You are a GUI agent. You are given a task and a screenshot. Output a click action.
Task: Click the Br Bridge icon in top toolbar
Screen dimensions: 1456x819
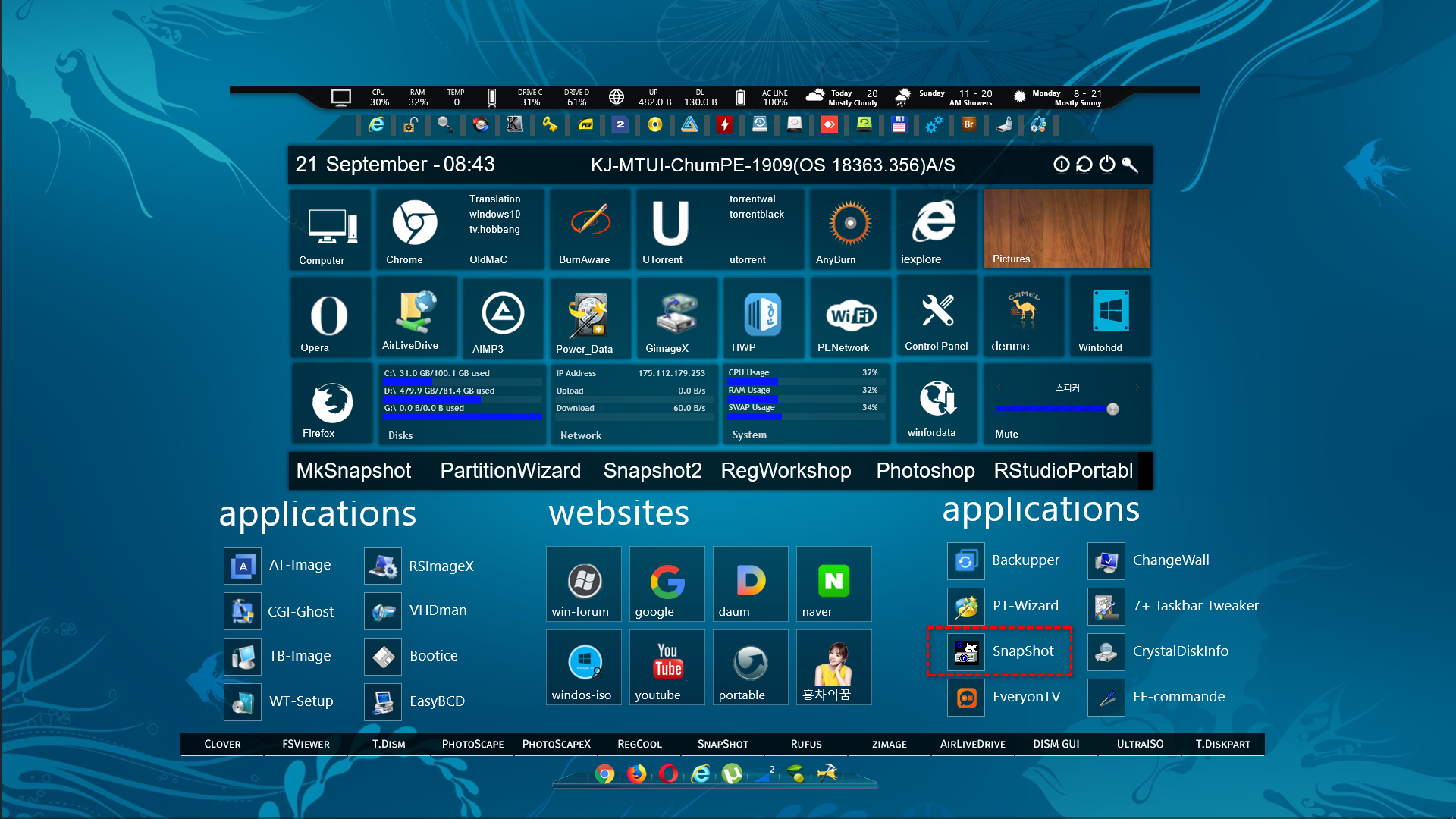pyautogui.click(x=968, y=124)
